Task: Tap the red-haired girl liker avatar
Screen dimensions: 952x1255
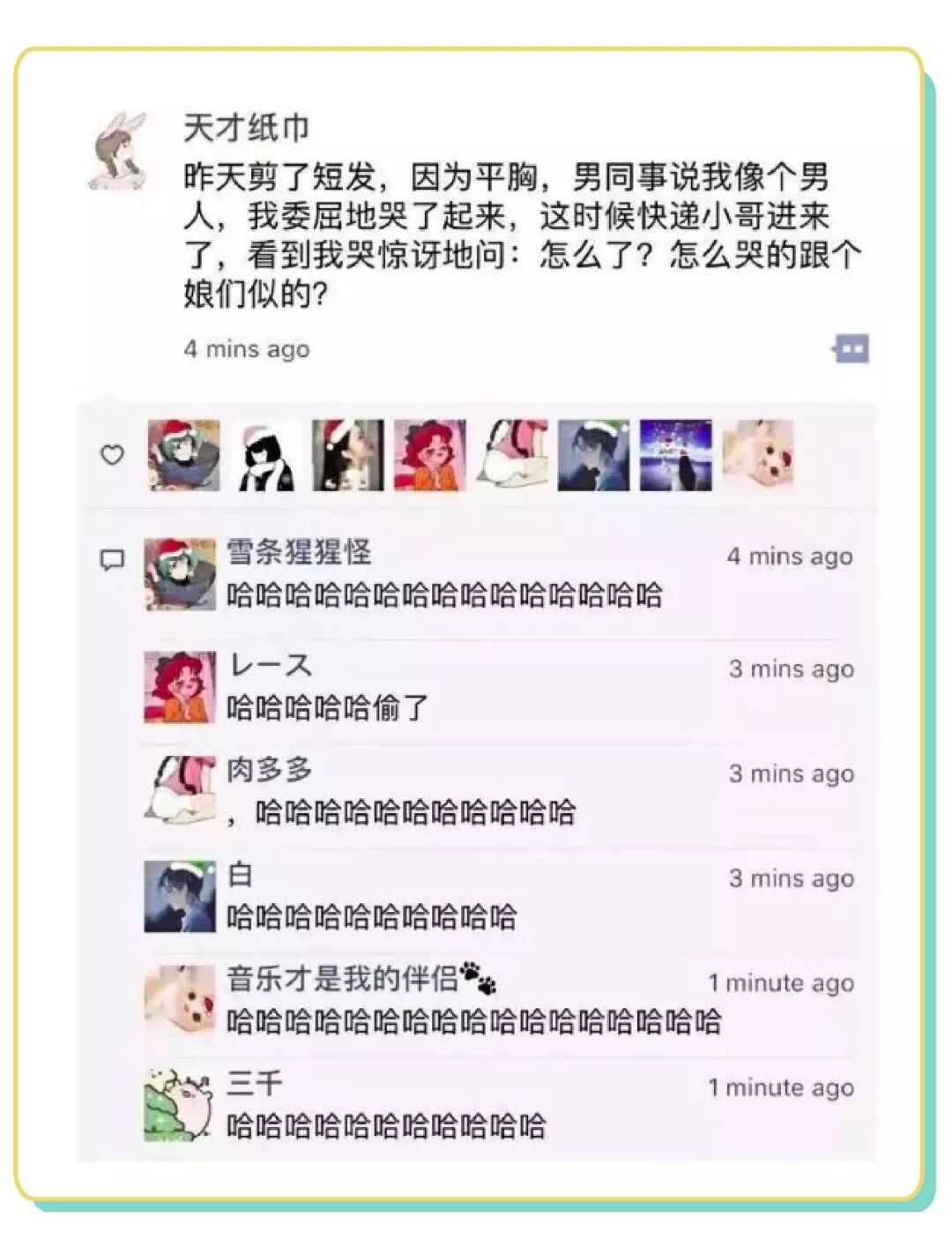Action: click(429, 455)
